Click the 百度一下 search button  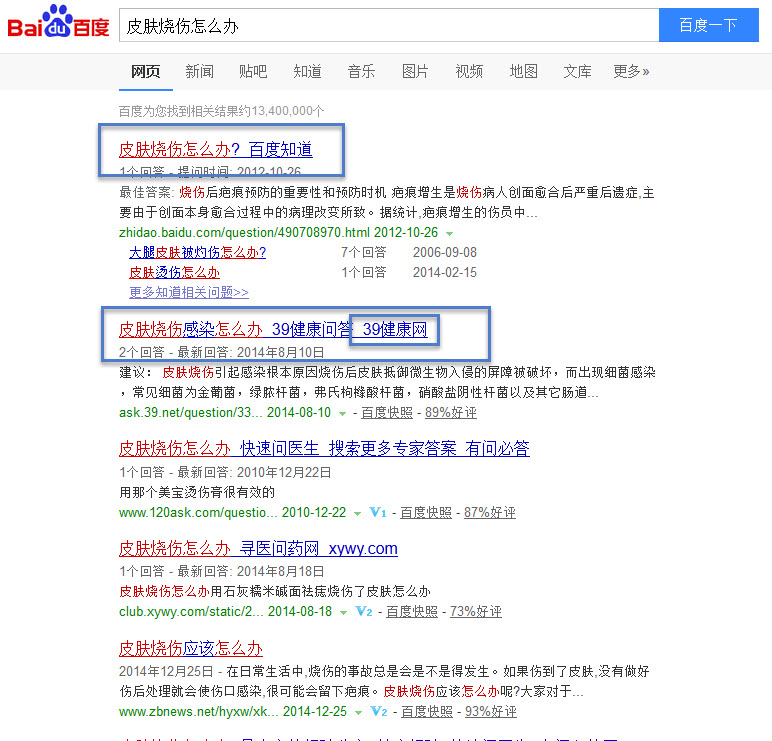708,25
